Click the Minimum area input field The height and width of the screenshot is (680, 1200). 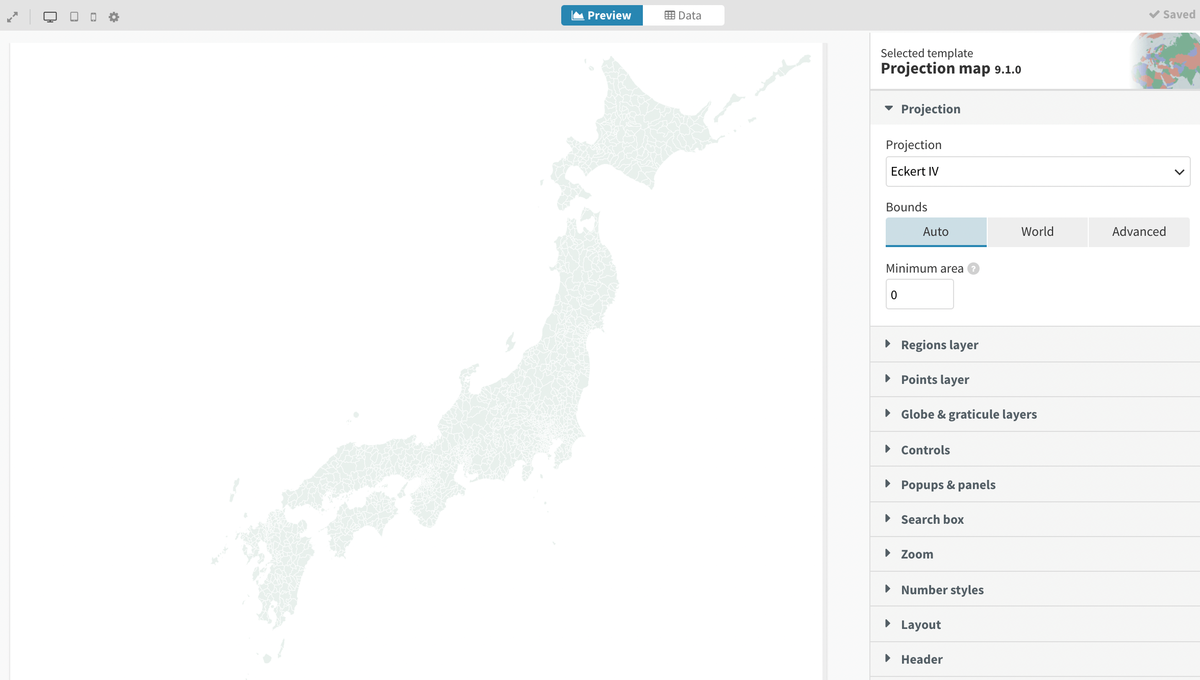[x=920, y=294]
